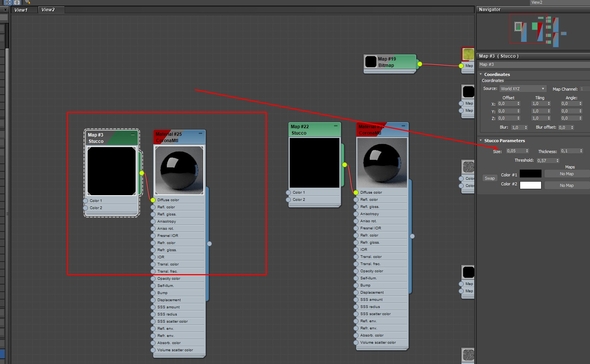
Task: Collapse the Coordinates rollout
Action: coord(481,74)
